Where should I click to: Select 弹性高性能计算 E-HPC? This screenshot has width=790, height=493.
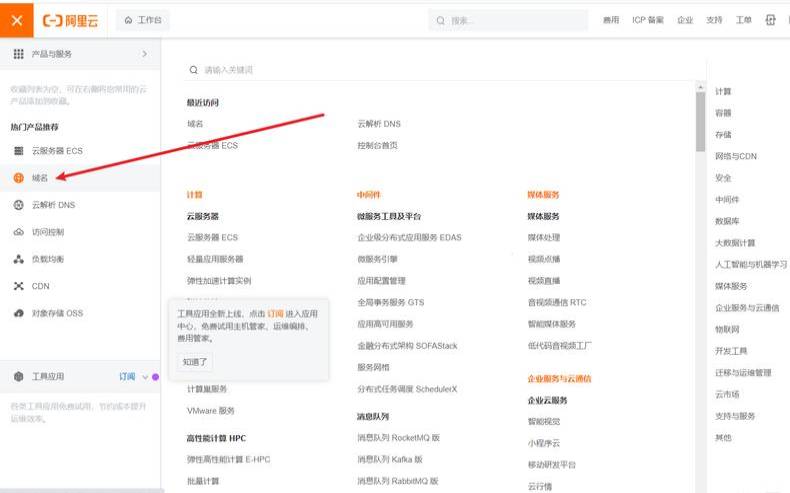[x=228, y=459]
